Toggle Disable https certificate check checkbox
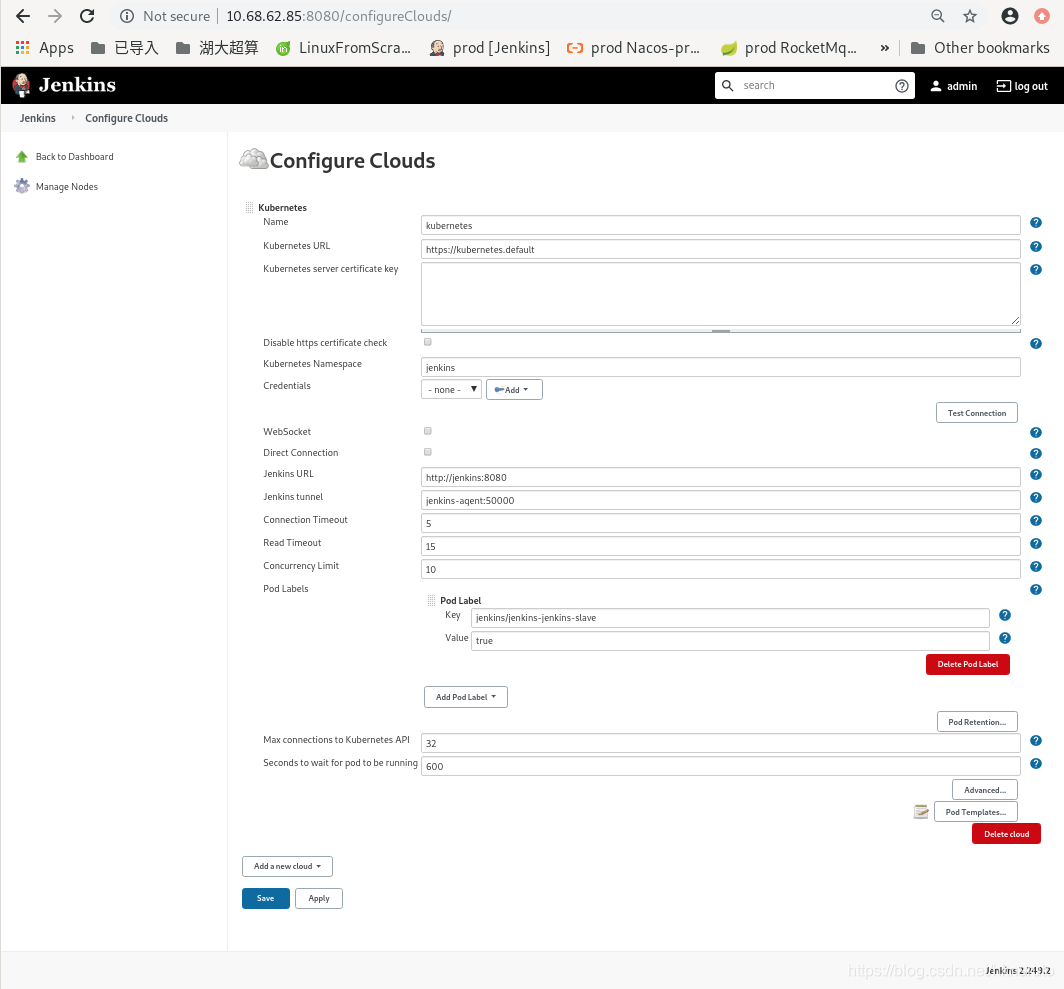Viewport: 1064px width, 989px height. tap(428, 342)
